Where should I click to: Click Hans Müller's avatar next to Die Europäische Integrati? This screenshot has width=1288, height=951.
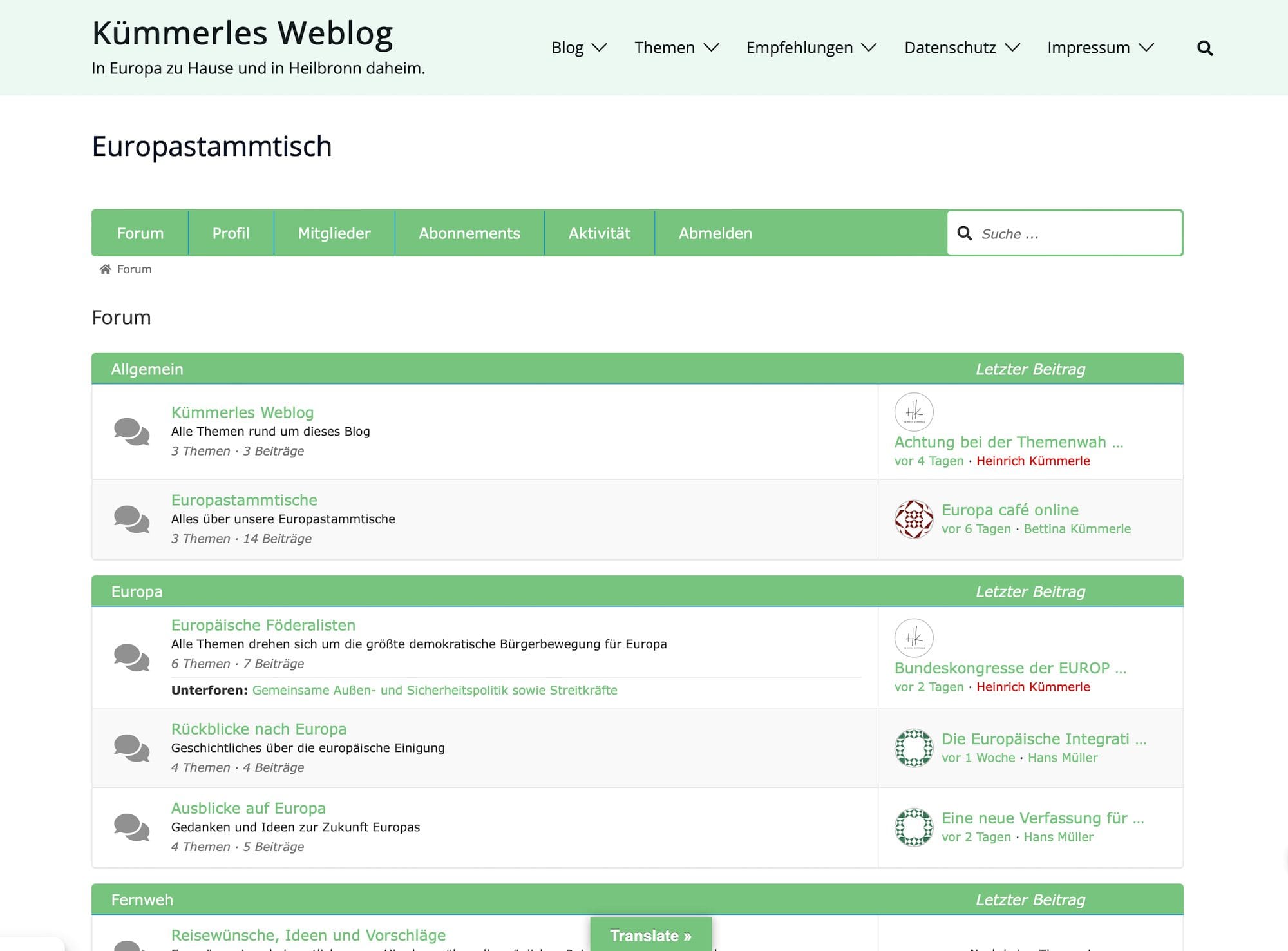click(914, 748)
